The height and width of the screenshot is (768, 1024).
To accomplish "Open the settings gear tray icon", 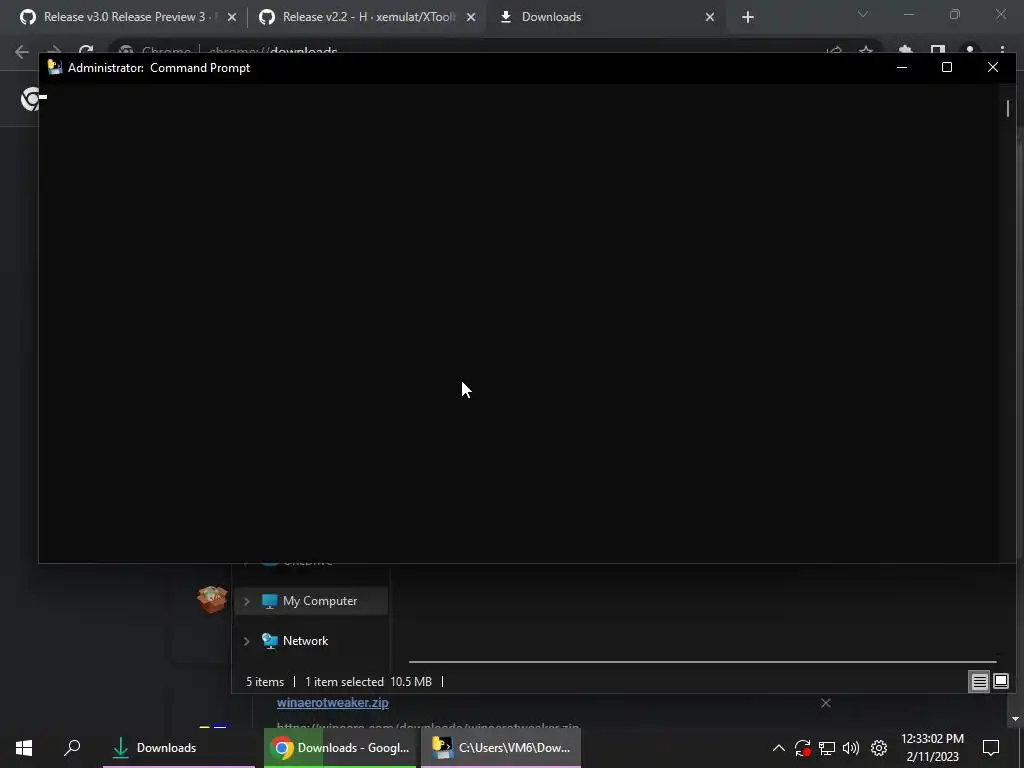I will [x=879, y=748].
